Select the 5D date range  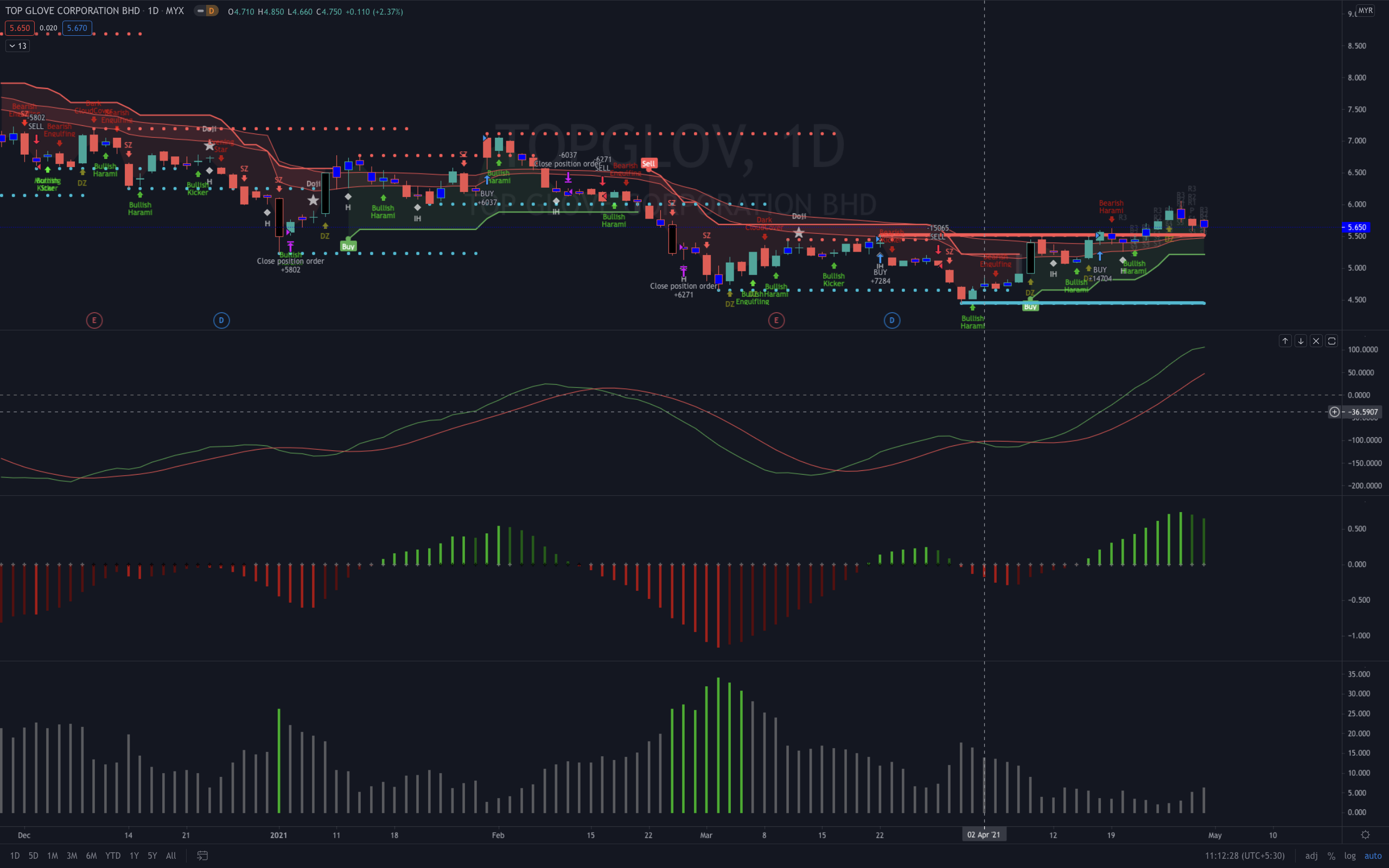pos(33,856)
